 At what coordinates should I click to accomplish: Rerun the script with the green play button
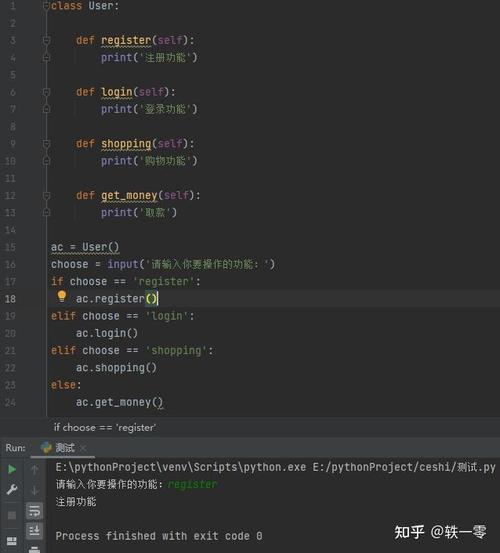pos(12,469)
